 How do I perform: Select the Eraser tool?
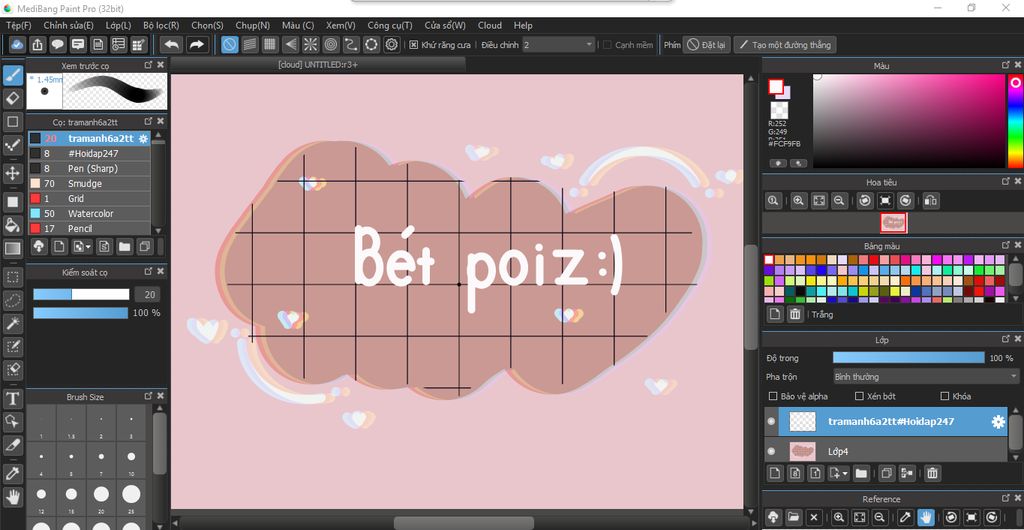(x=12, y=99)
